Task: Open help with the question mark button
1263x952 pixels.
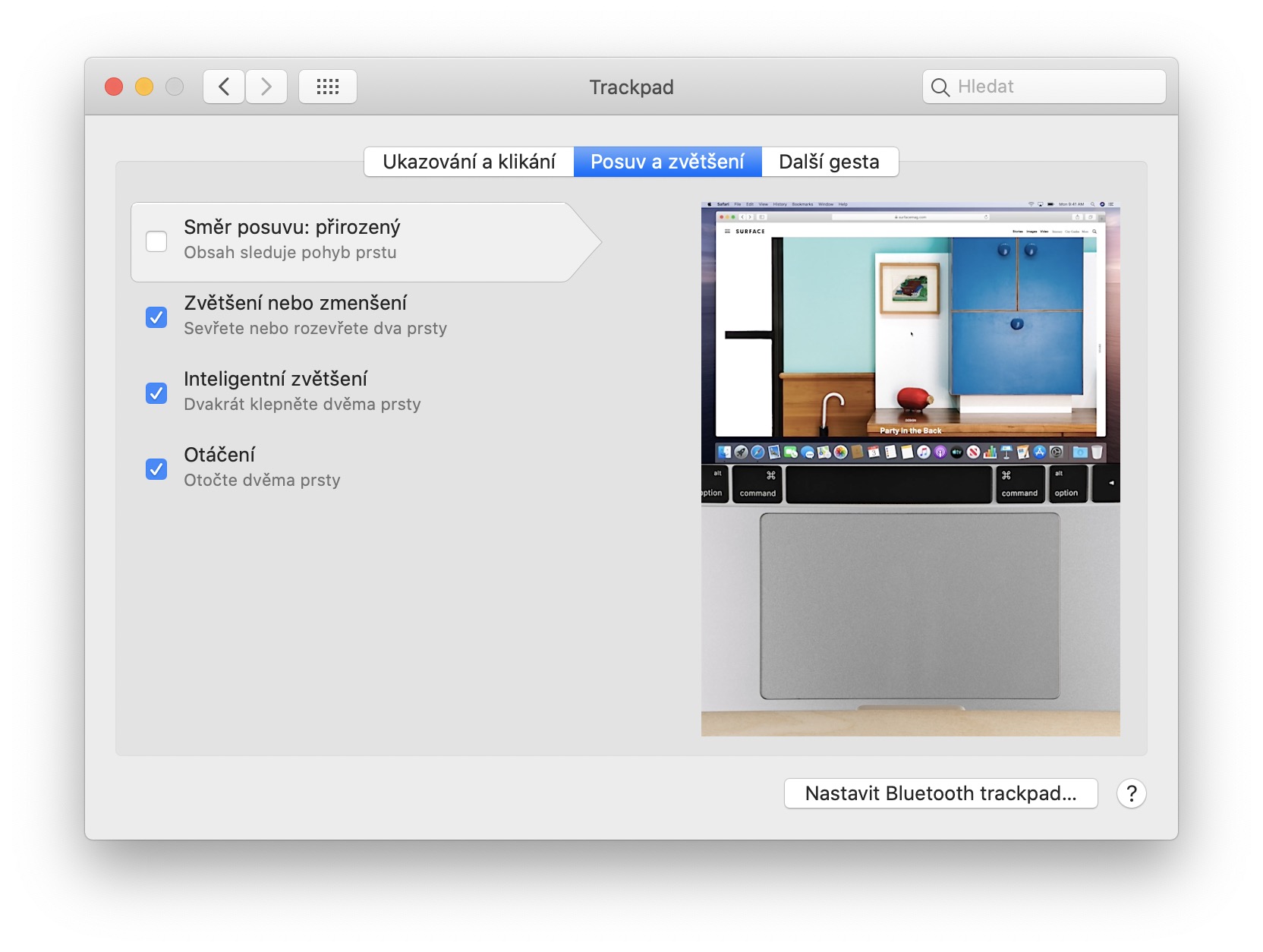Action: click(x=1131, y=793)
